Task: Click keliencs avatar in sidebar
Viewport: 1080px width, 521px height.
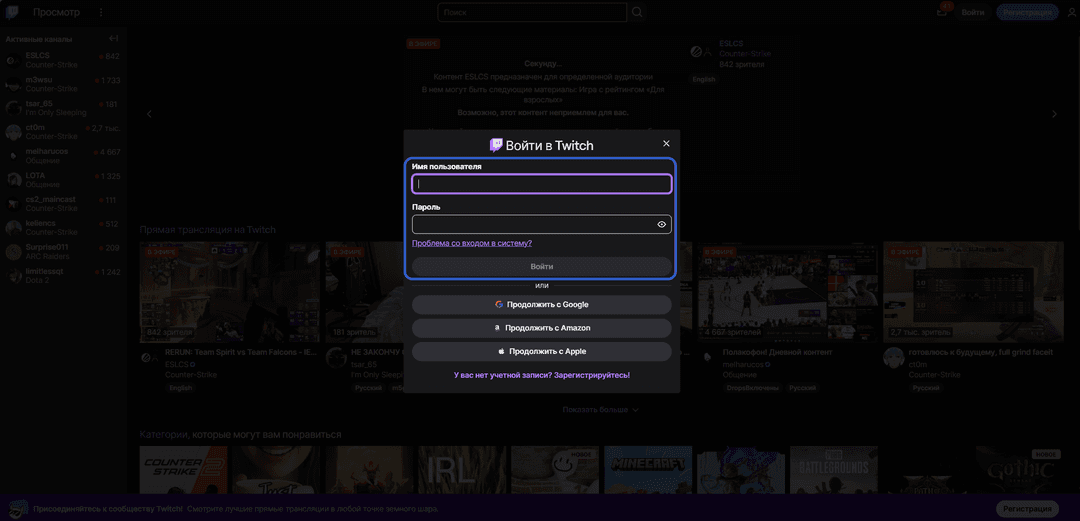Action: click(12, 228)
